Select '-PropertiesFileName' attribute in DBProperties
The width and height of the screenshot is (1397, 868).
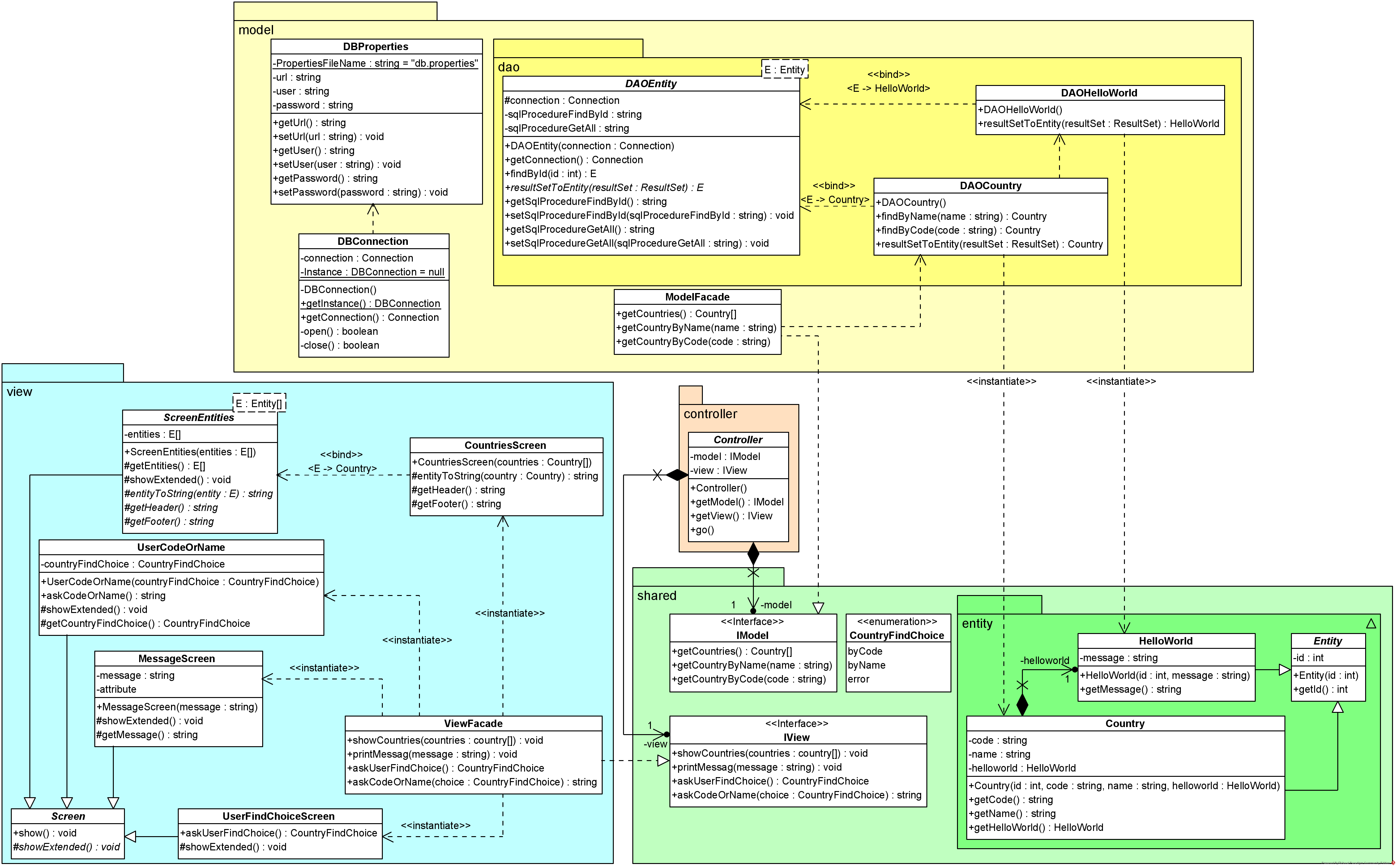pyautogui.click(x=375, y=63)
